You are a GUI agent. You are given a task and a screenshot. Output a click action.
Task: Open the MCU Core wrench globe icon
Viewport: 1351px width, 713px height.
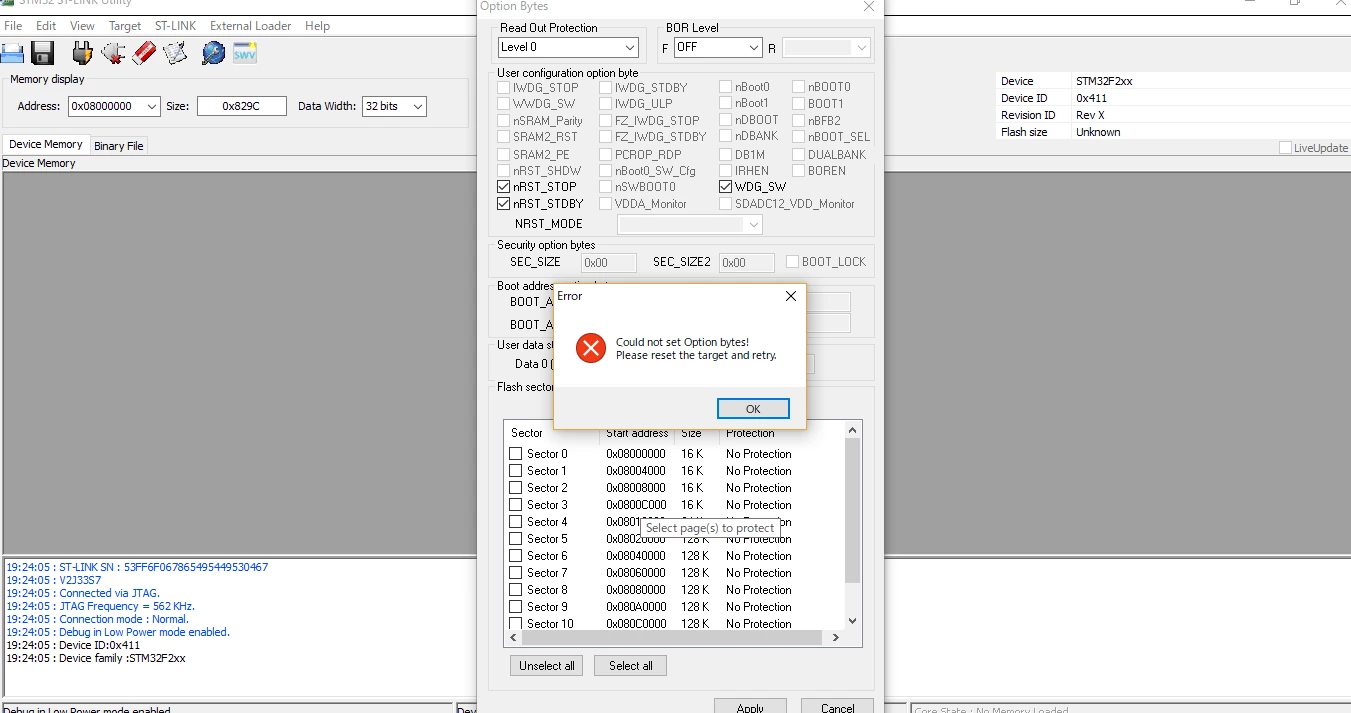[214, 53]
